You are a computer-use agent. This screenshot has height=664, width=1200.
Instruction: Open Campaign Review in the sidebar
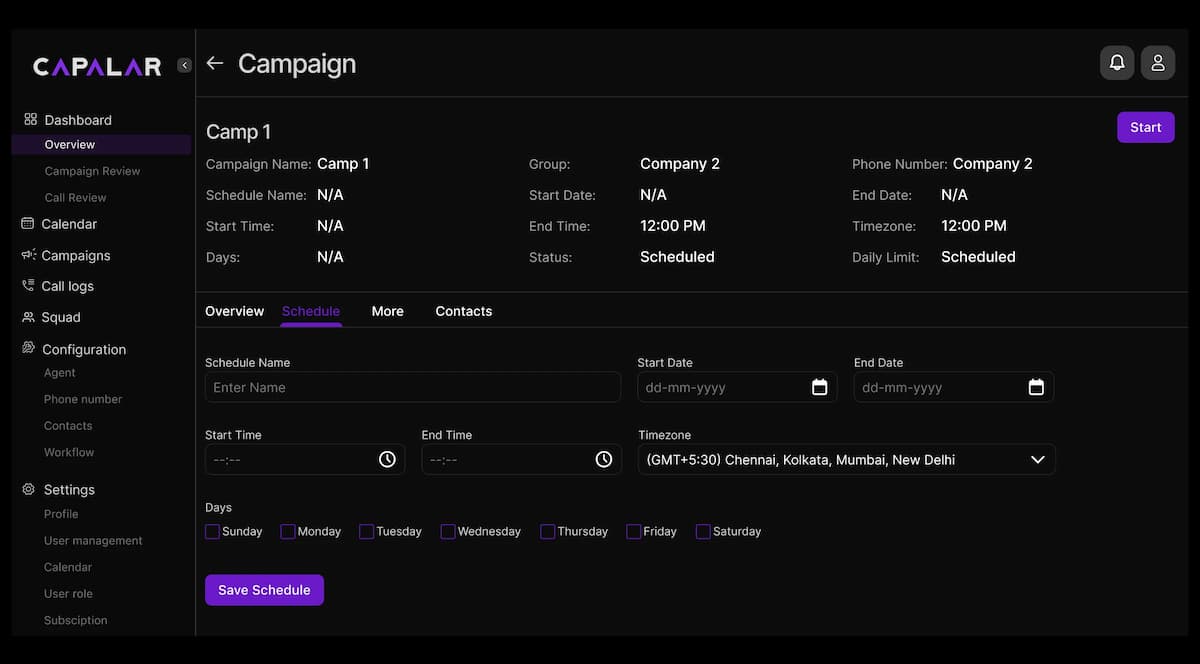coord(92,171)
